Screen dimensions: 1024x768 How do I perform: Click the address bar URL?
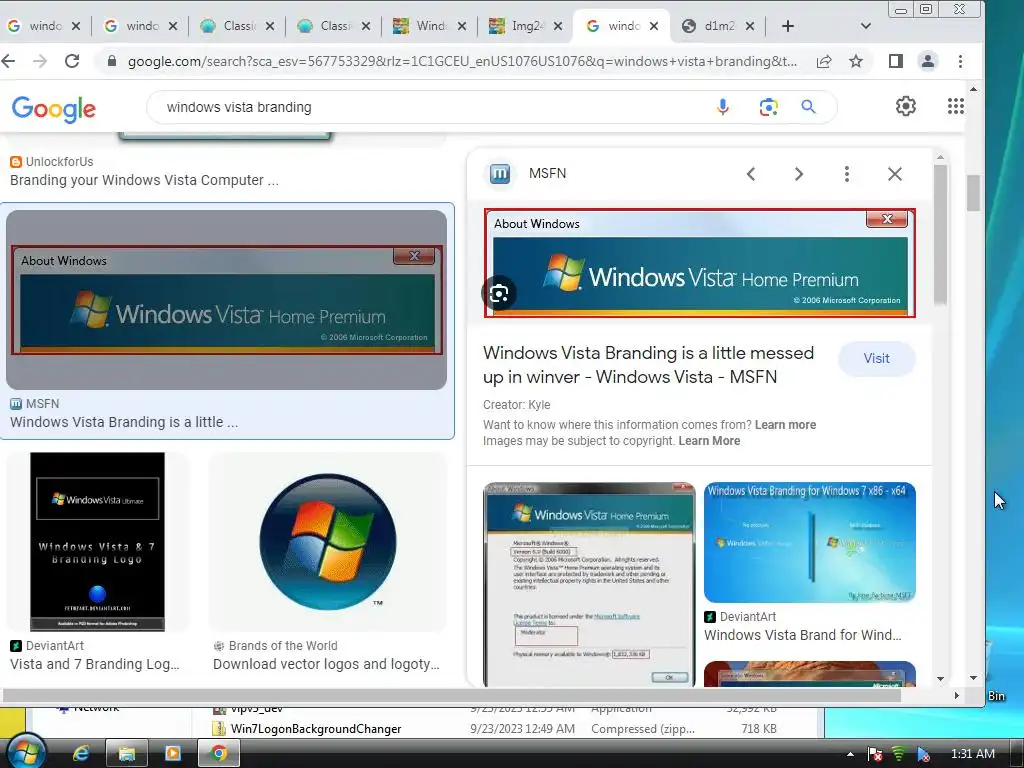462,61
